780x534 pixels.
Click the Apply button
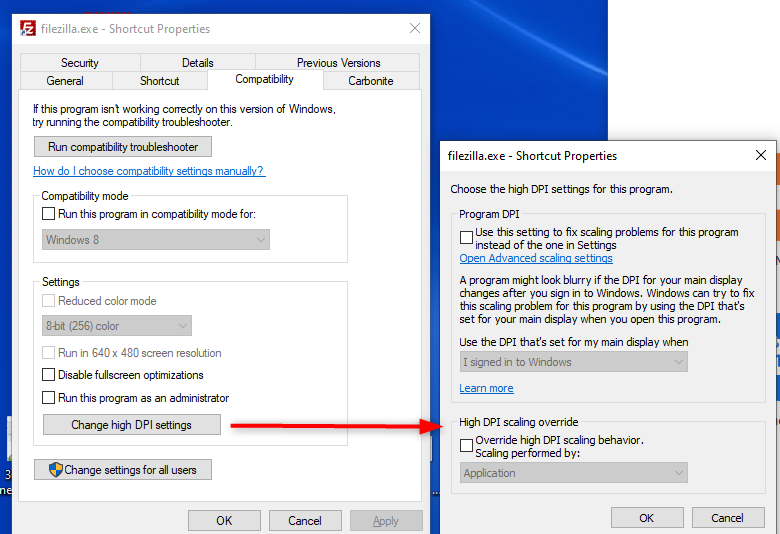click(386, 521)
